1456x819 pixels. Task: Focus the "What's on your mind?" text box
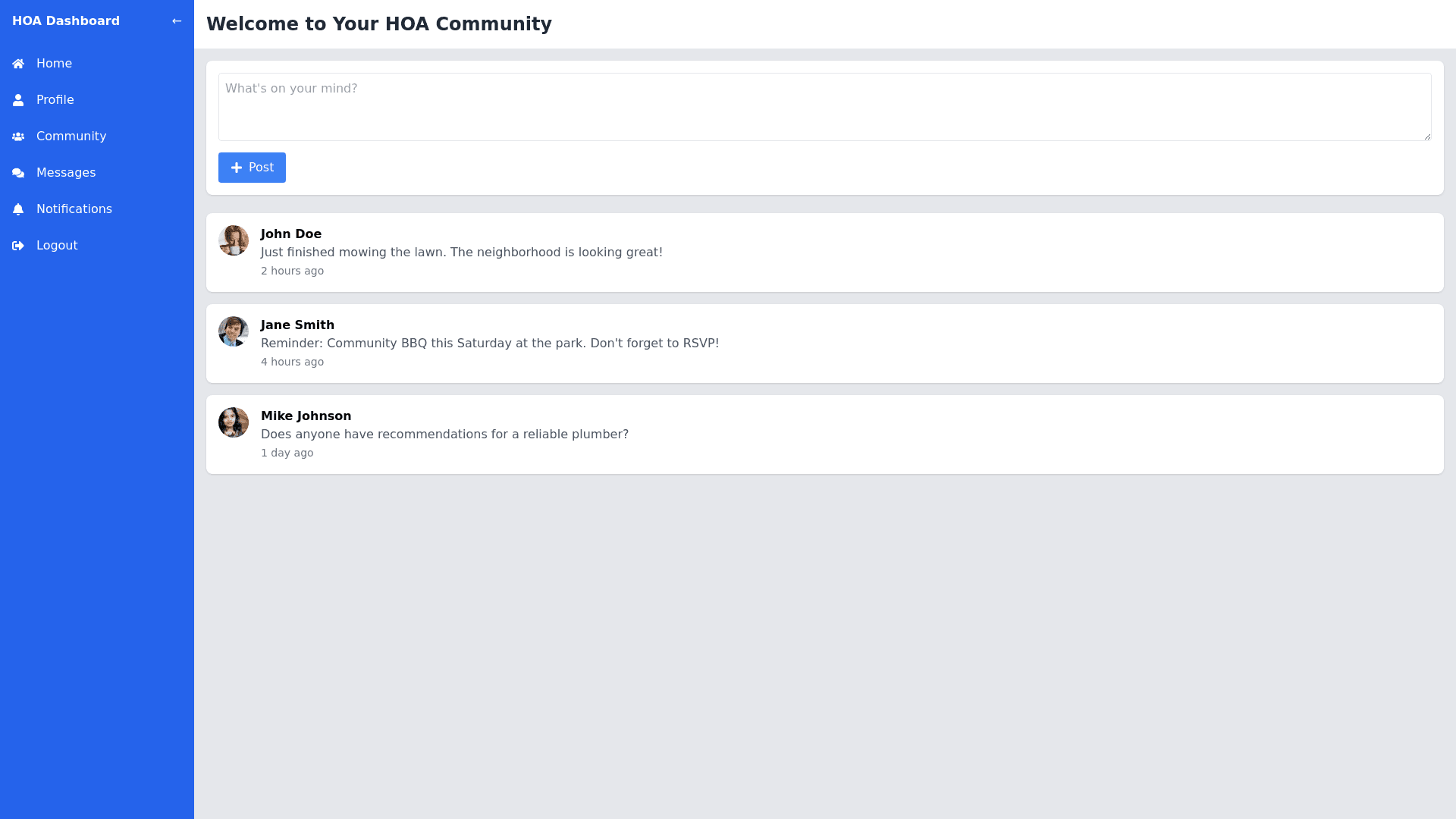(824, 107)
